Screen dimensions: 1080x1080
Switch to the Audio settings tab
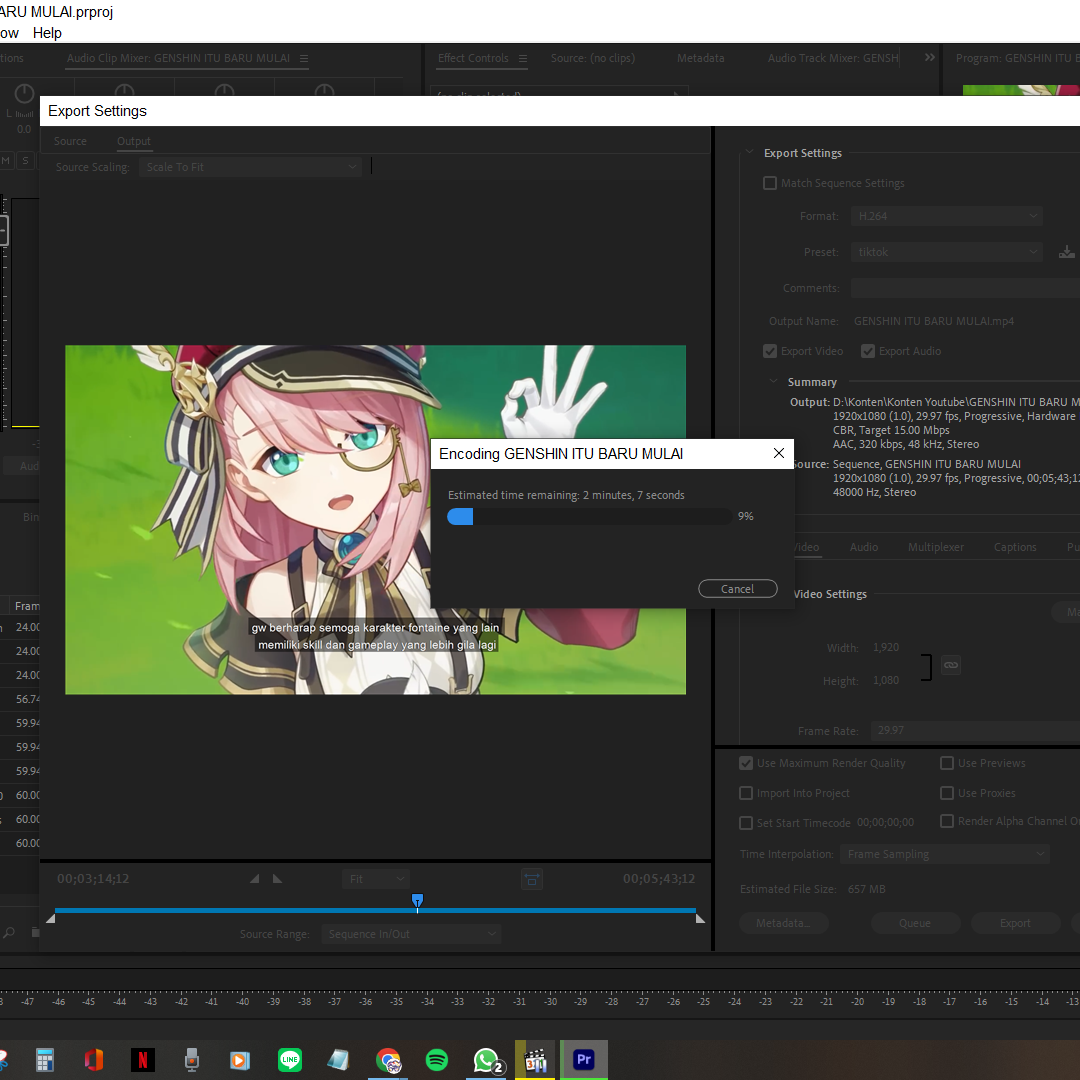(x=864, y=547)
